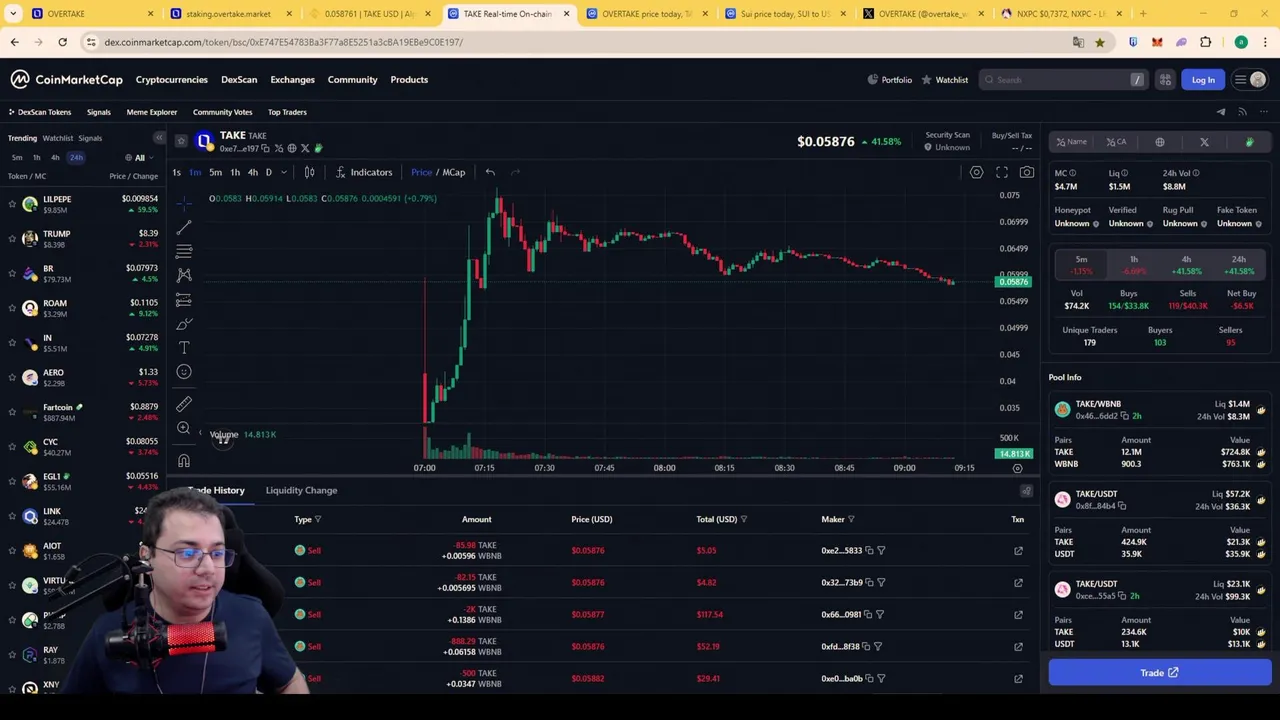1280x720 pixels.
Task: Search CA on X button
Action: coord(1116,142)
